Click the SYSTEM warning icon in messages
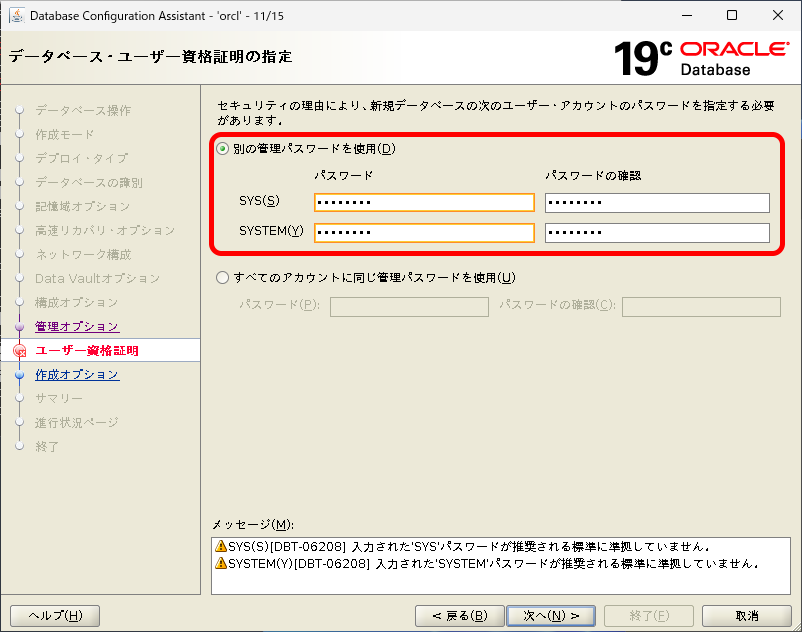Screen dimensions: 802x632 tap(221, 563)
